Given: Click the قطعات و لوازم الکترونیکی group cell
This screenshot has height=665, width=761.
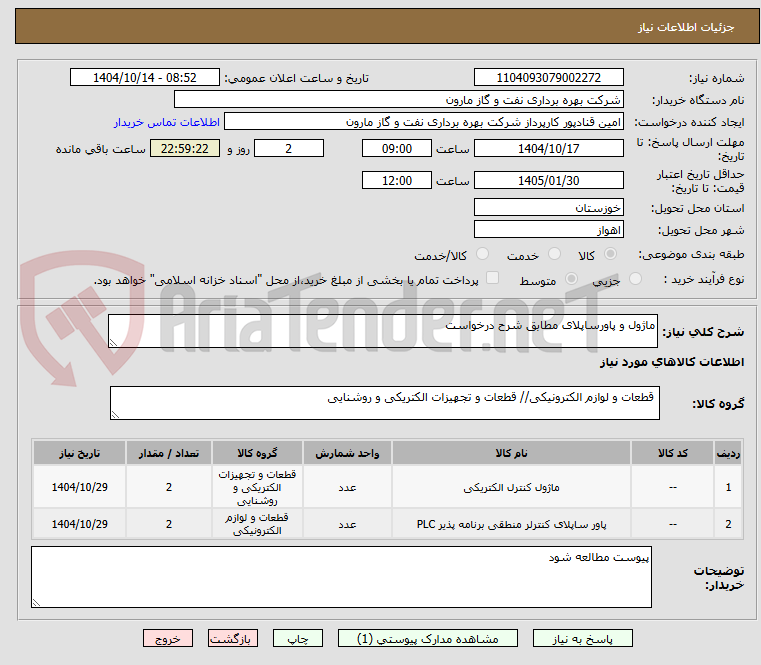Looking at the screenshot, I should (x=257, y=524).
